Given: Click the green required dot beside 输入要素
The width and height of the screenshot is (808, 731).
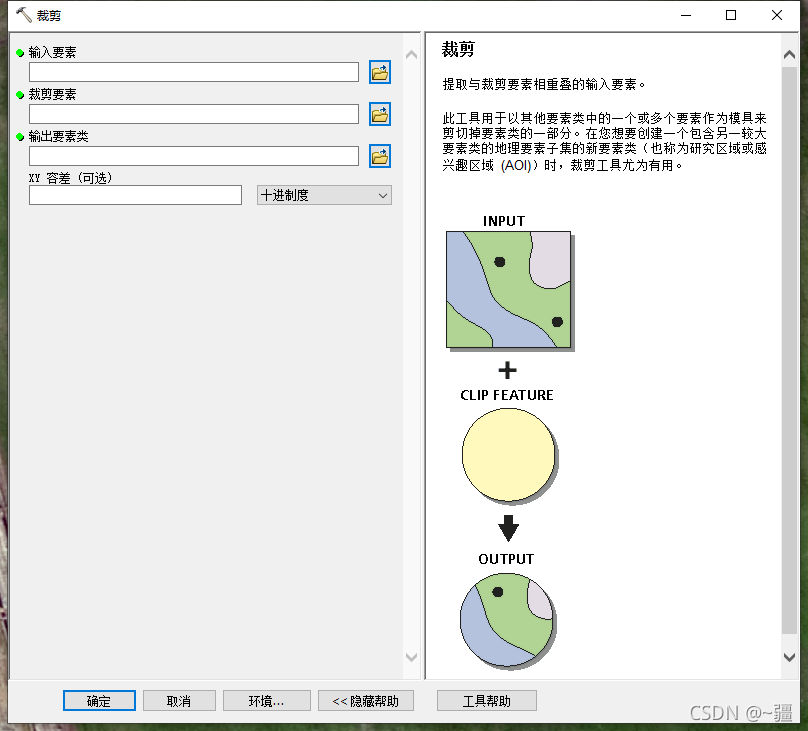Looking at the screenshot, I should pyautogui.click(x=20, y=53).
